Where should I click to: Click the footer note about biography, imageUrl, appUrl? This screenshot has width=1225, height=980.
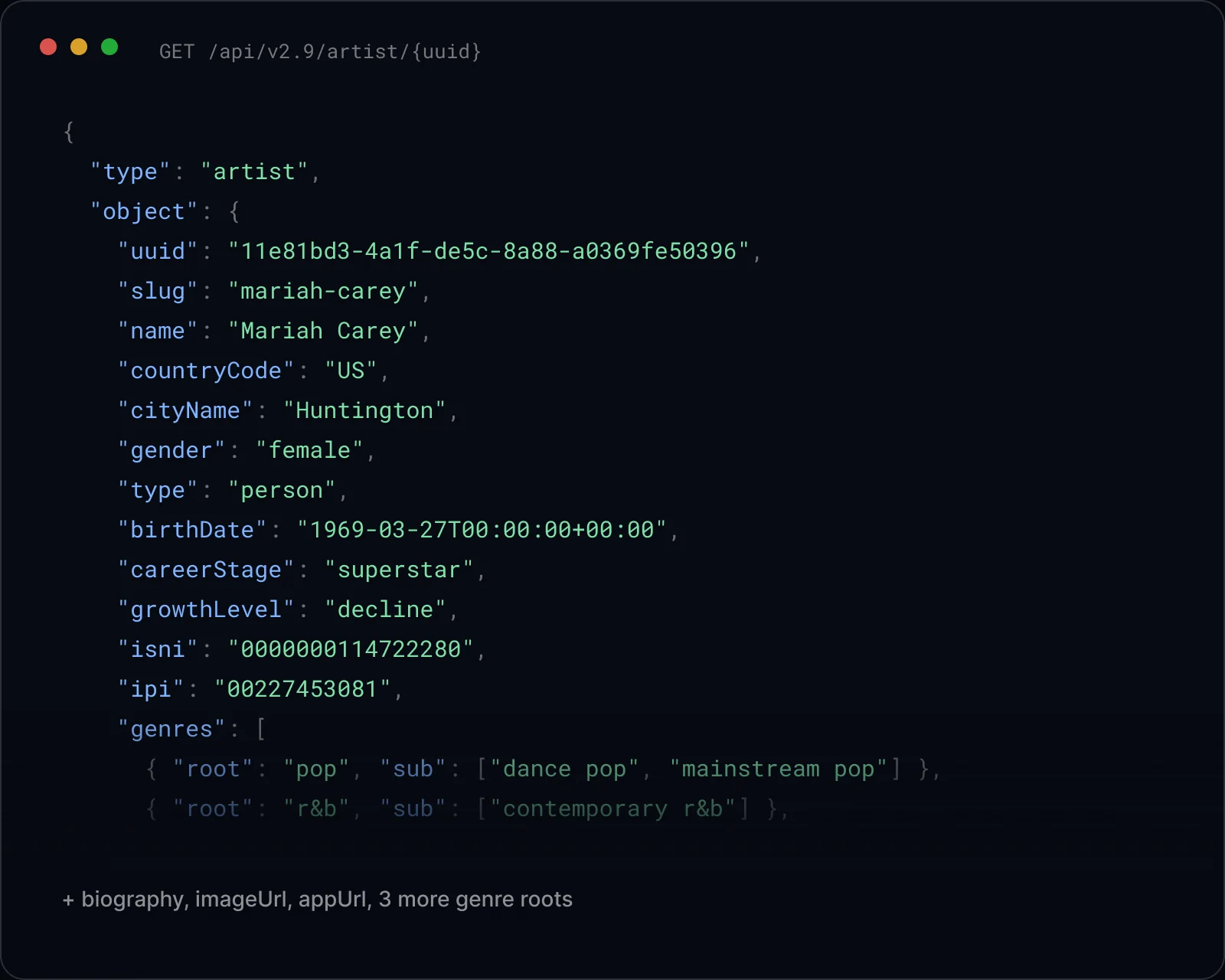click(x=317, y=899)
